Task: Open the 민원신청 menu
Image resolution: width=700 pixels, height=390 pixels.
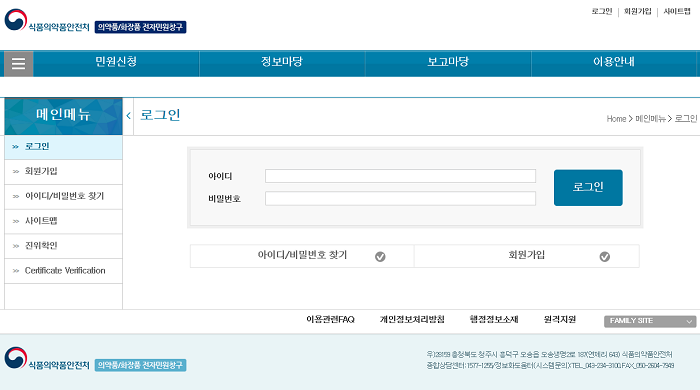Action: pyautogui.click(x=116, y=62)
